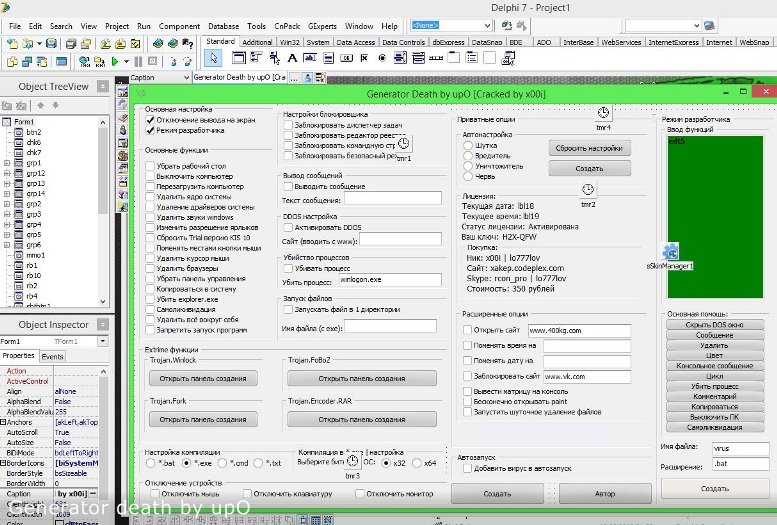Pick the CheckBox component icon

pos(364,58)
